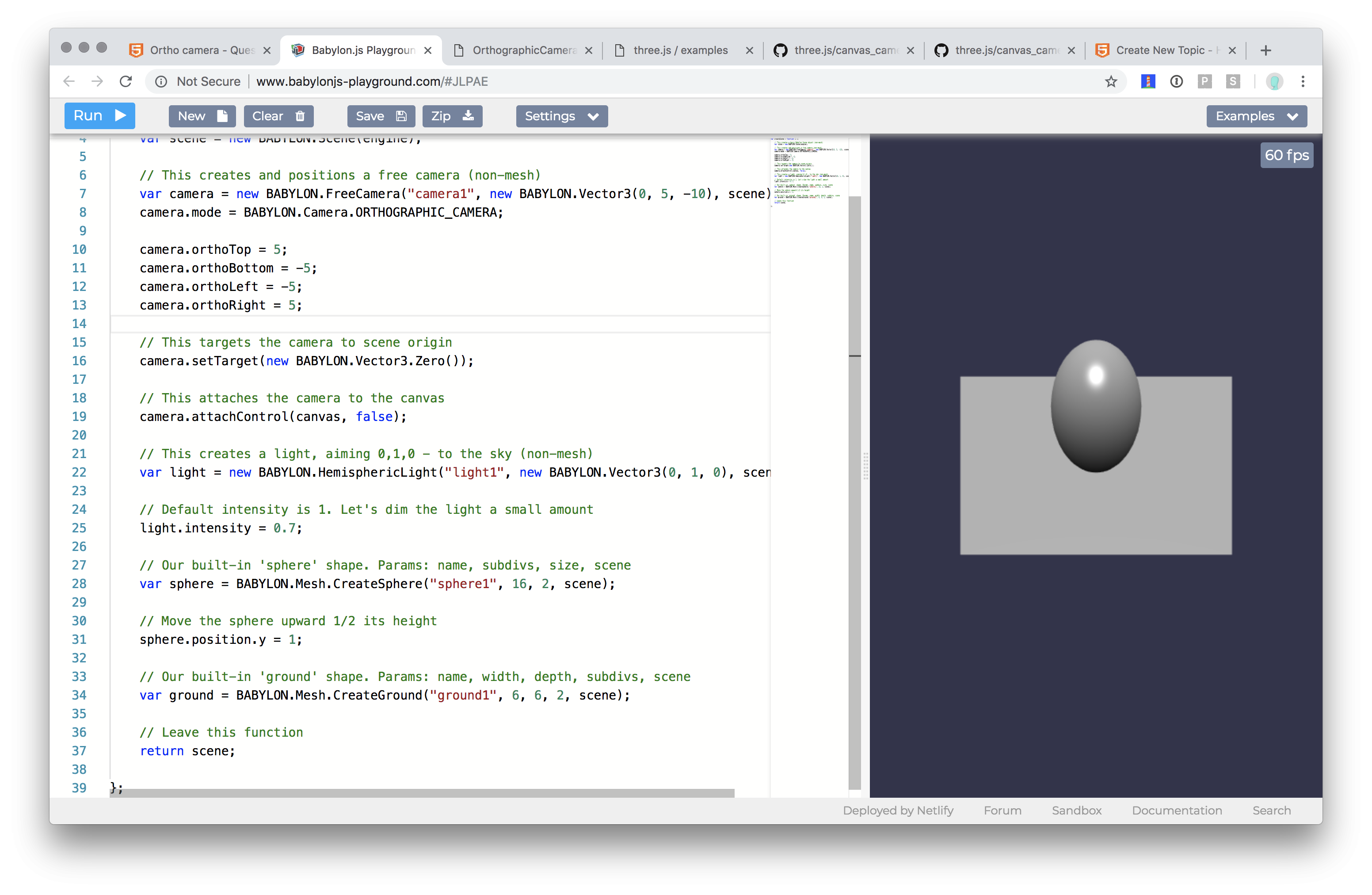Open the Chrome profile avatar
Viewport: 1372px width, 895px height.
coord(1275,81)
